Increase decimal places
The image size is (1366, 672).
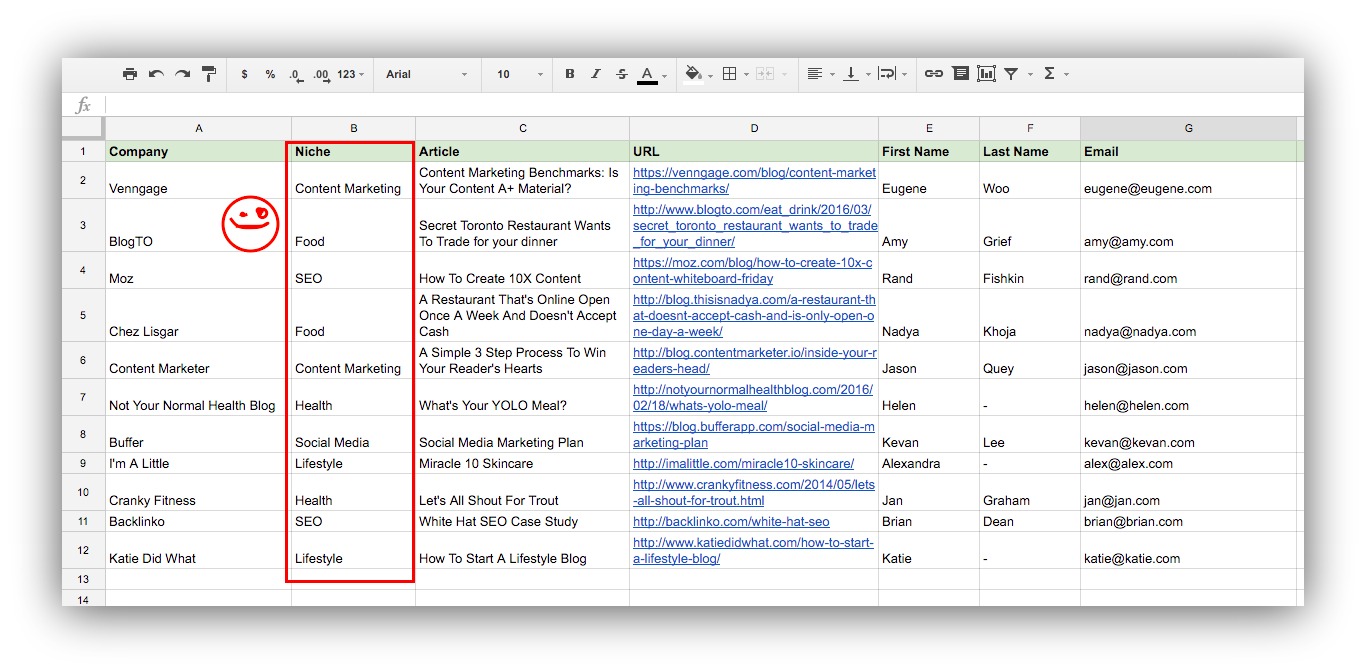(321, 75)
